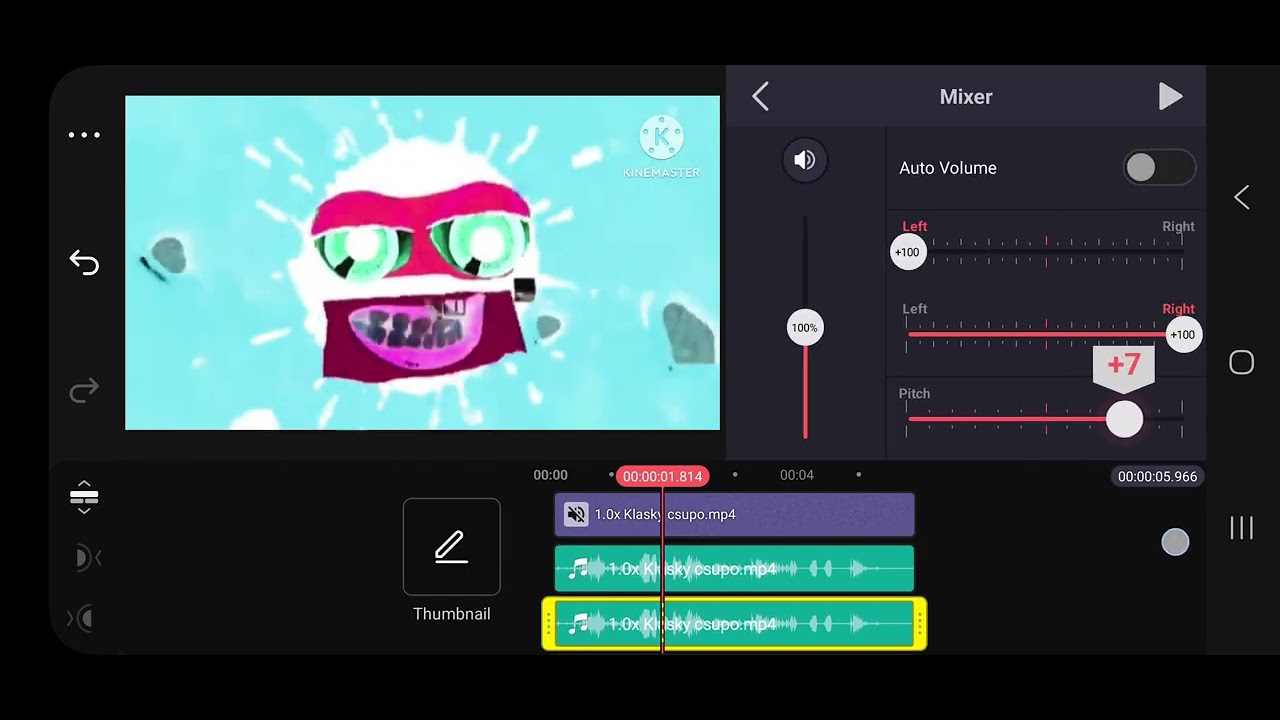Play the project preview from Mixer header
The height and width of the screenshot is (720, 1280).
[1170, 96]
